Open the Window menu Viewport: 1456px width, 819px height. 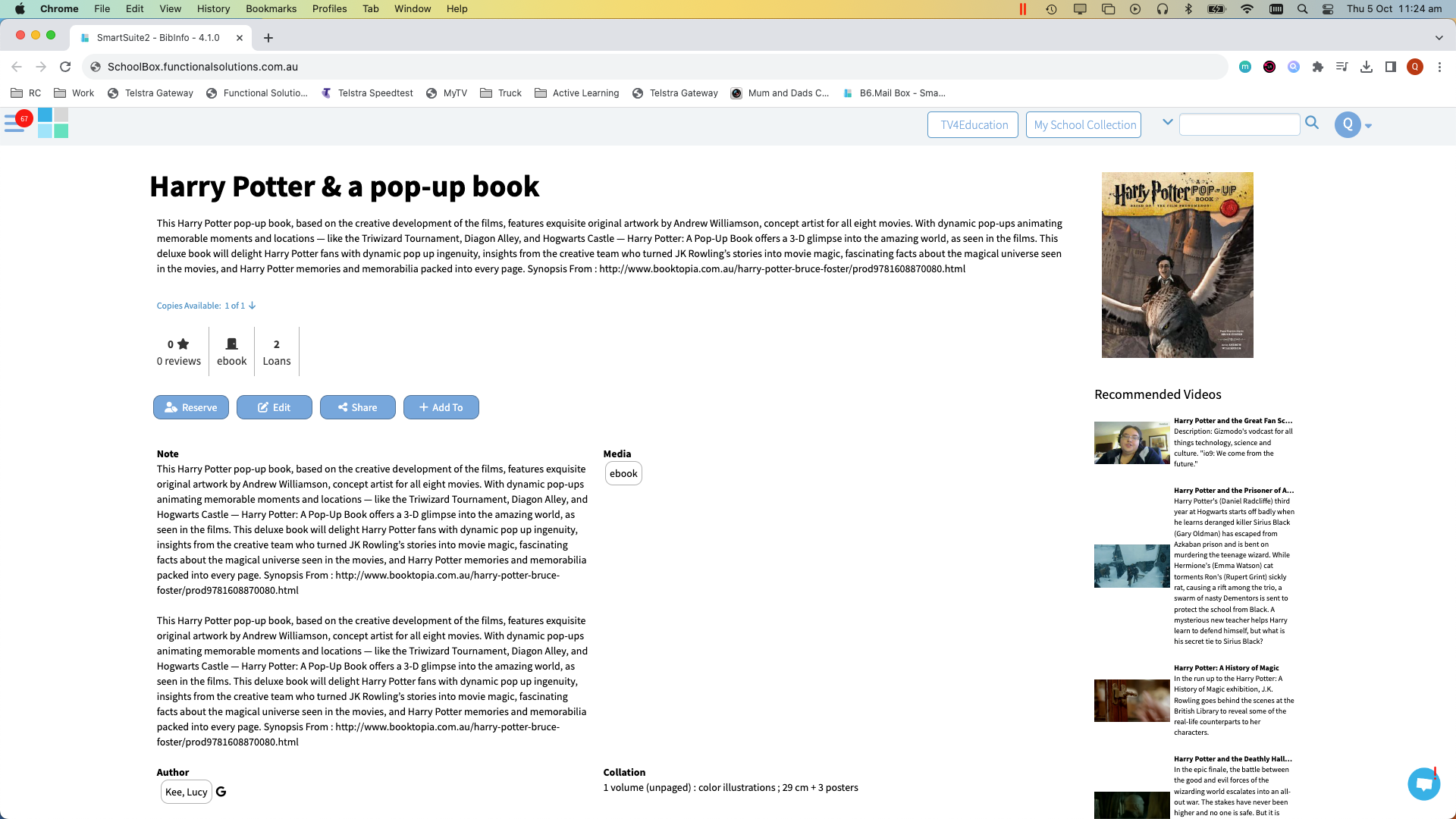point(413,9)
